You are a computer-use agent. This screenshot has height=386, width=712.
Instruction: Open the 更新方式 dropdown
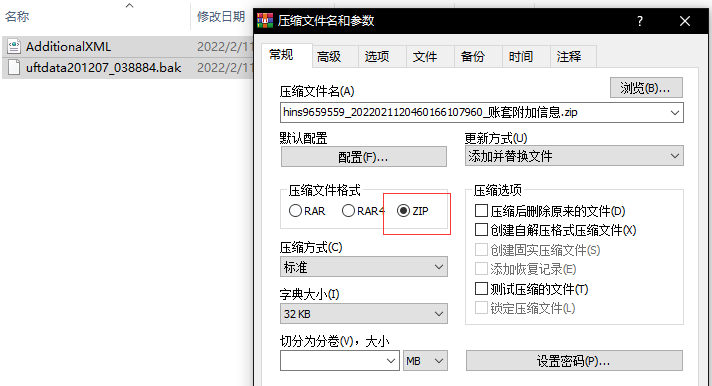coord(574,156)
